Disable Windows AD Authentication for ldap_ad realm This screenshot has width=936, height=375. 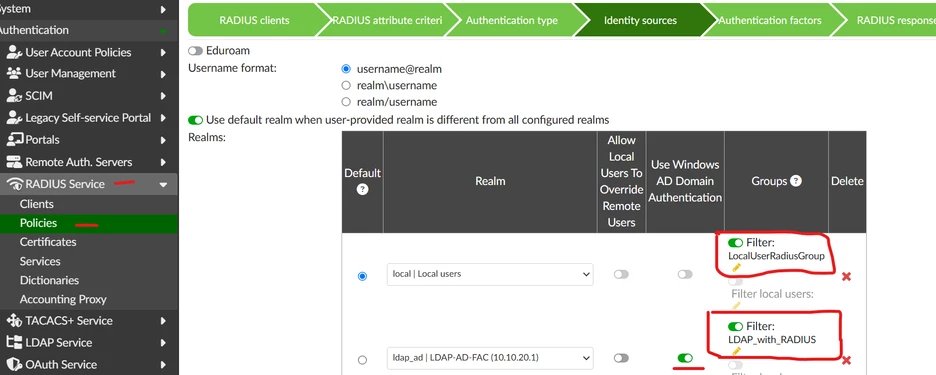click(685, 358)
